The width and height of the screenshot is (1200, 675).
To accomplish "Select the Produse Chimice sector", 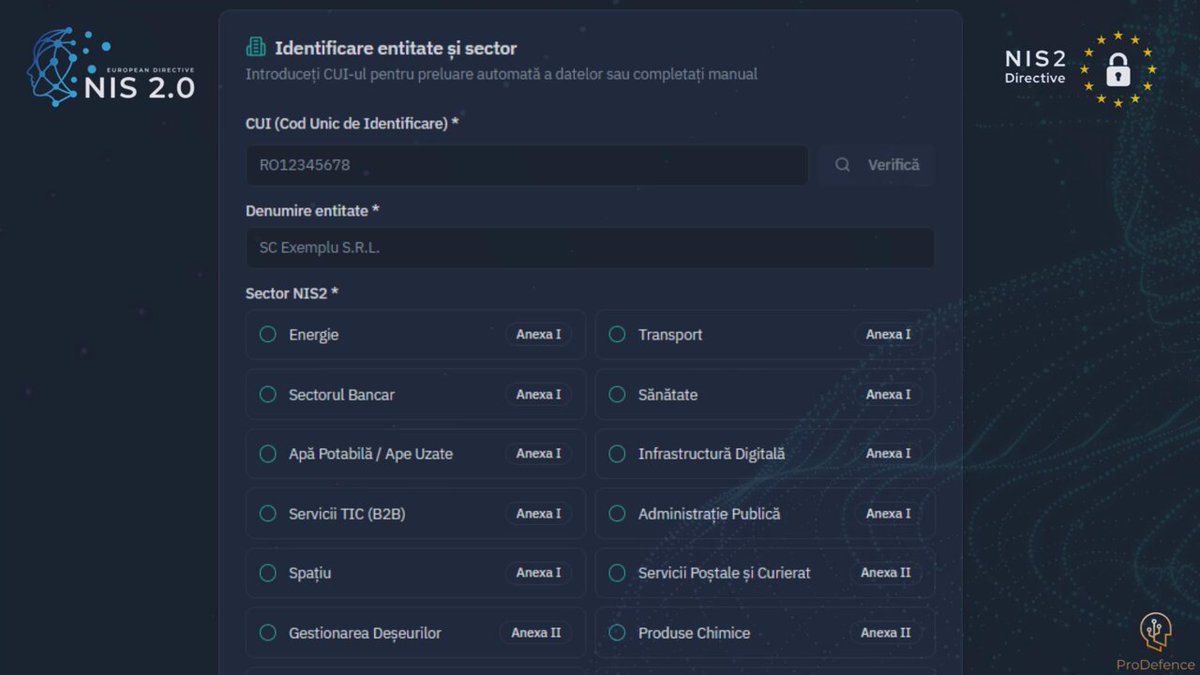I will [x=765, y=633].
